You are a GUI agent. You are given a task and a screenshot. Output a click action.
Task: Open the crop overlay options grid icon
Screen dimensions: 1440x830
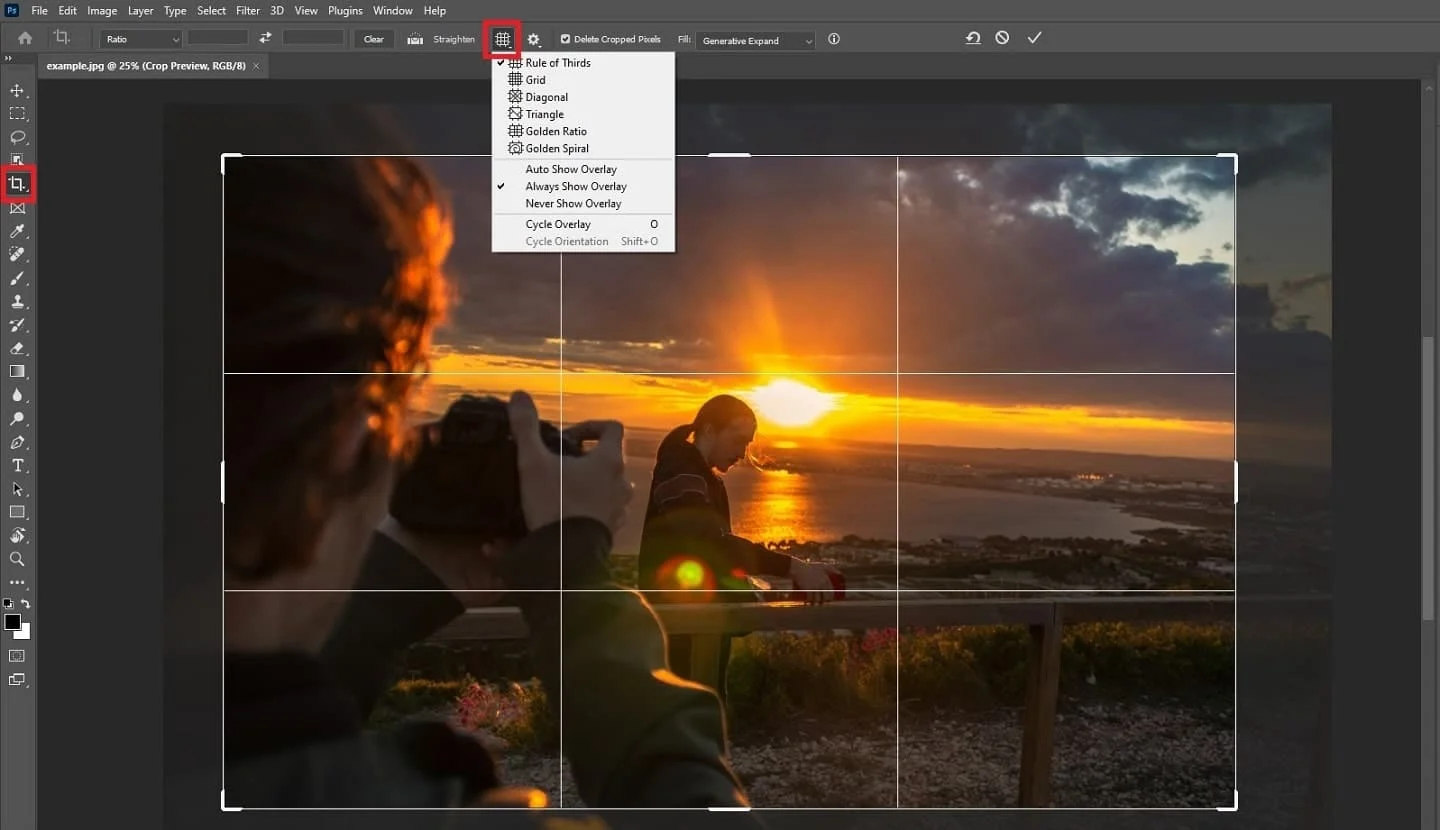point(502,40)
